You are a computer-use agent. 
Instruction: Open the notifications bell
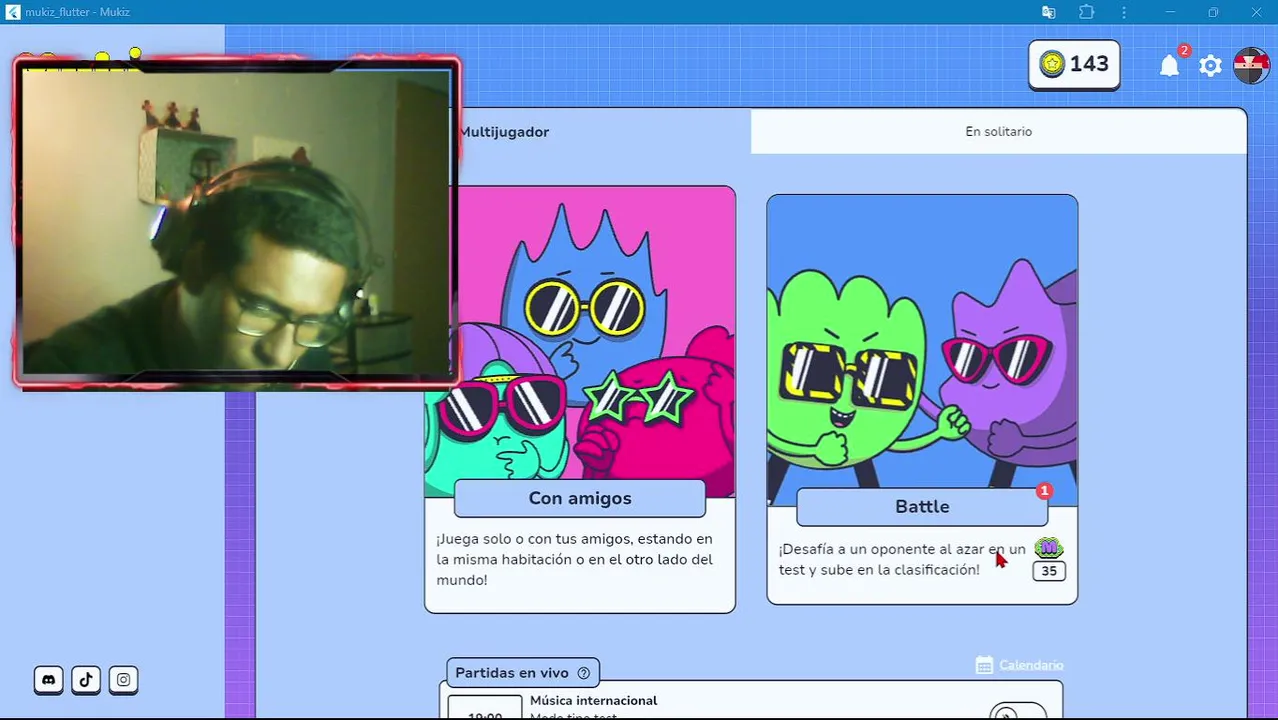click(x=1169, y=66)
